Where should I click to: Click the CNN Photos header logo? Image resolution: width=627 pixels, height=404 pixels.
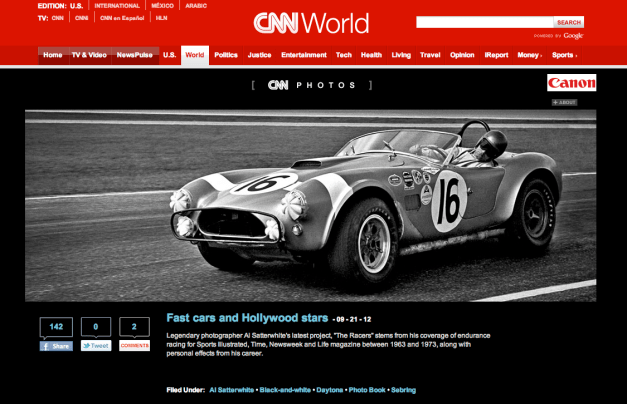coord(311,85)
